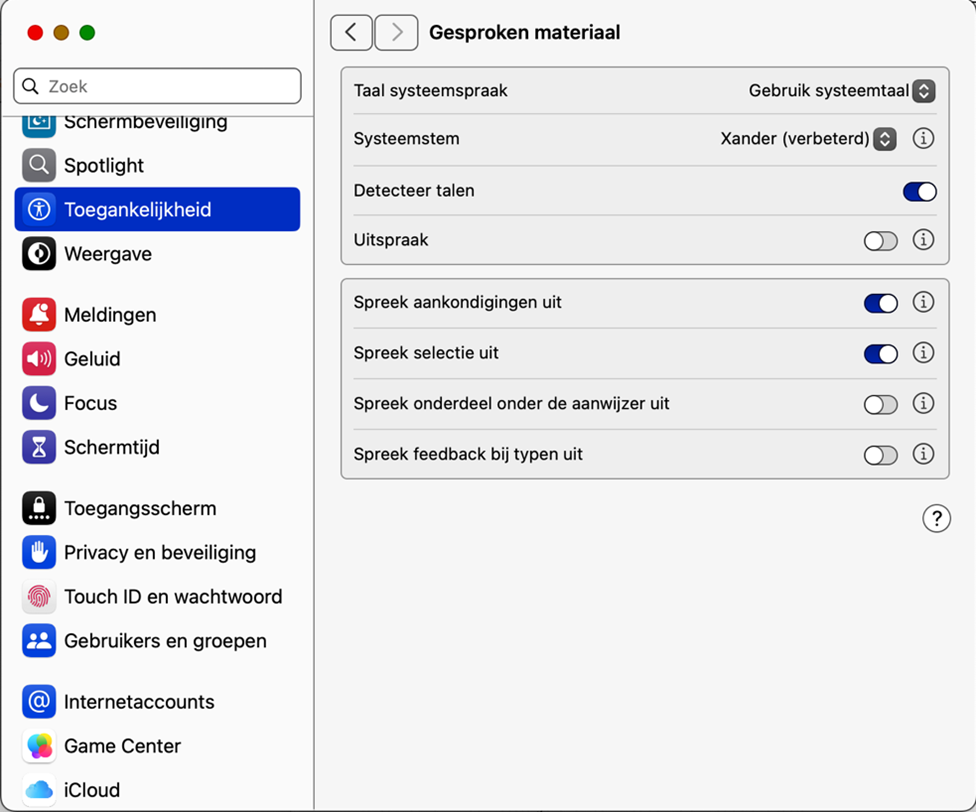
Task: Click the Weergave appearance icon
Action: (39, 253)
